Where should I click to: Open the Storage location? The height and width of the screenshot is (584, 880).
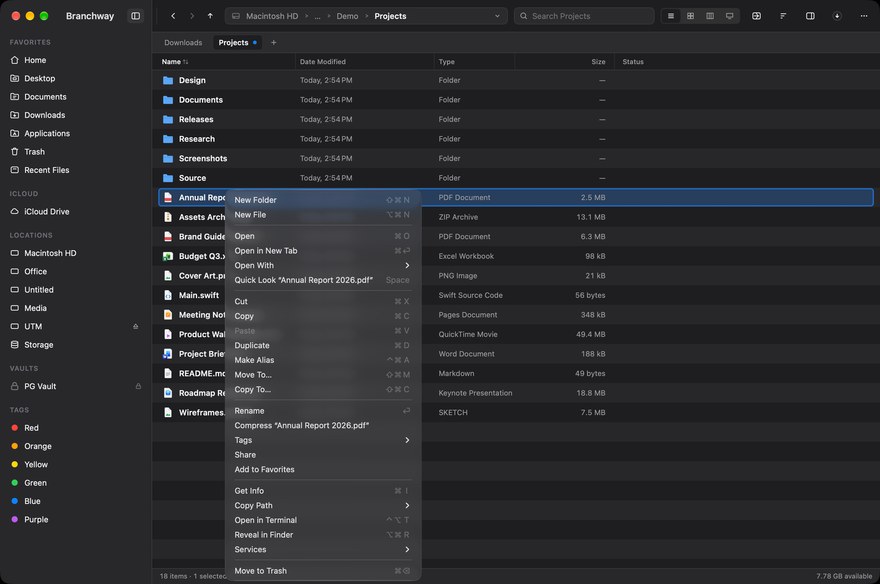coord(39,345)
